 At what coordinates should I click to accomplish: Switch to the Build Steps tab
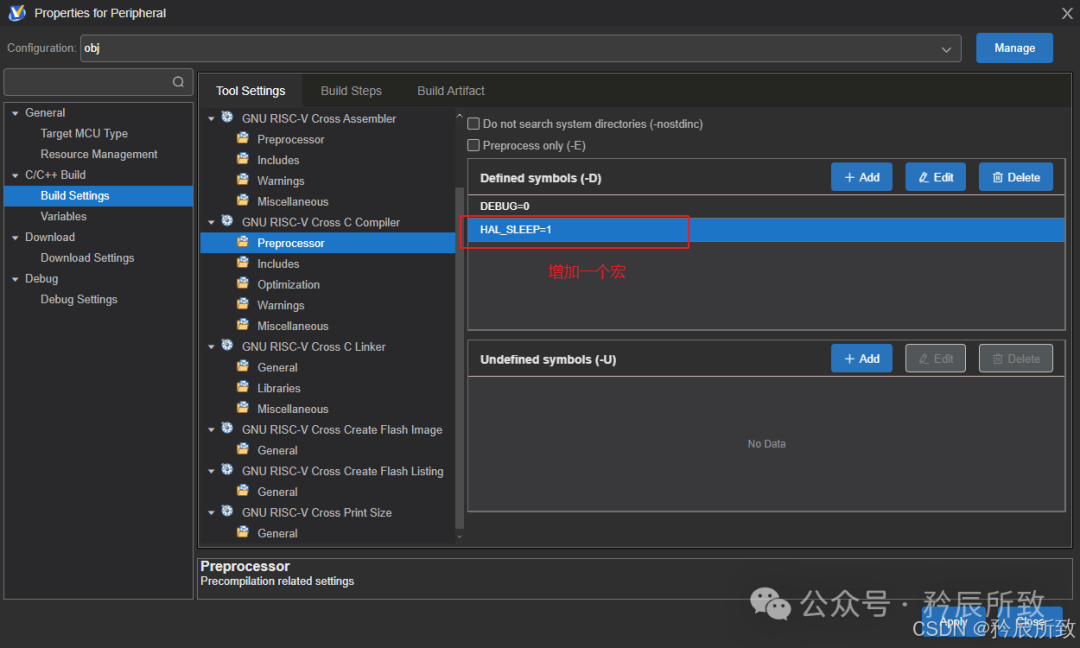pyautogui.click(x=351, y=91)
